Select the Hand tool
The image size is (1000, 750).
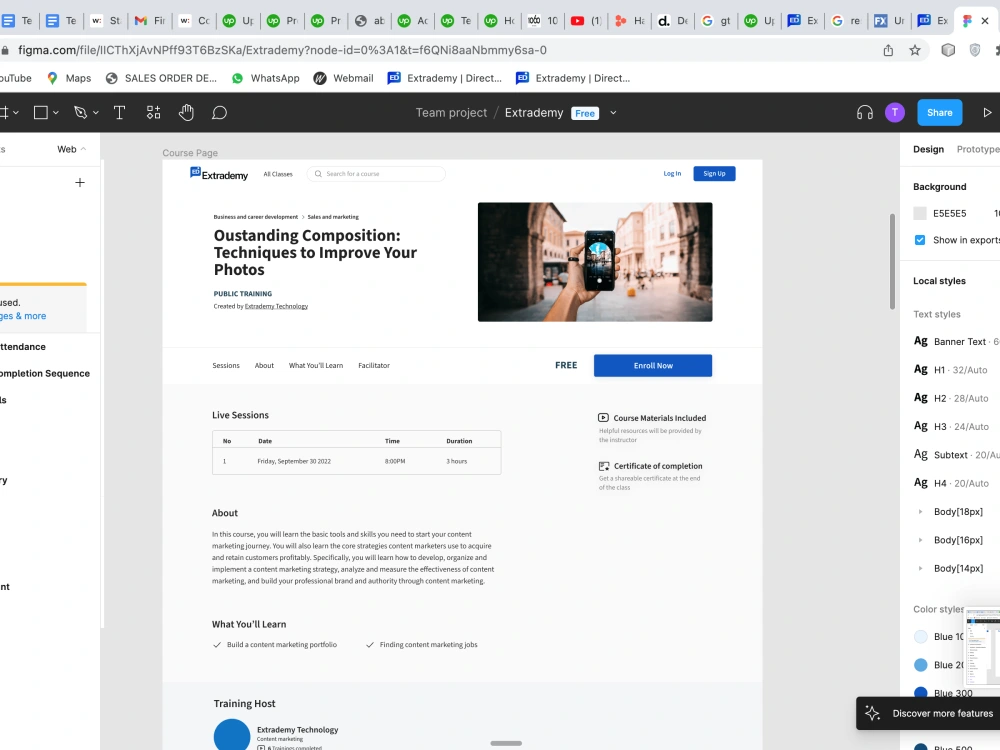(x=186, y=113)
